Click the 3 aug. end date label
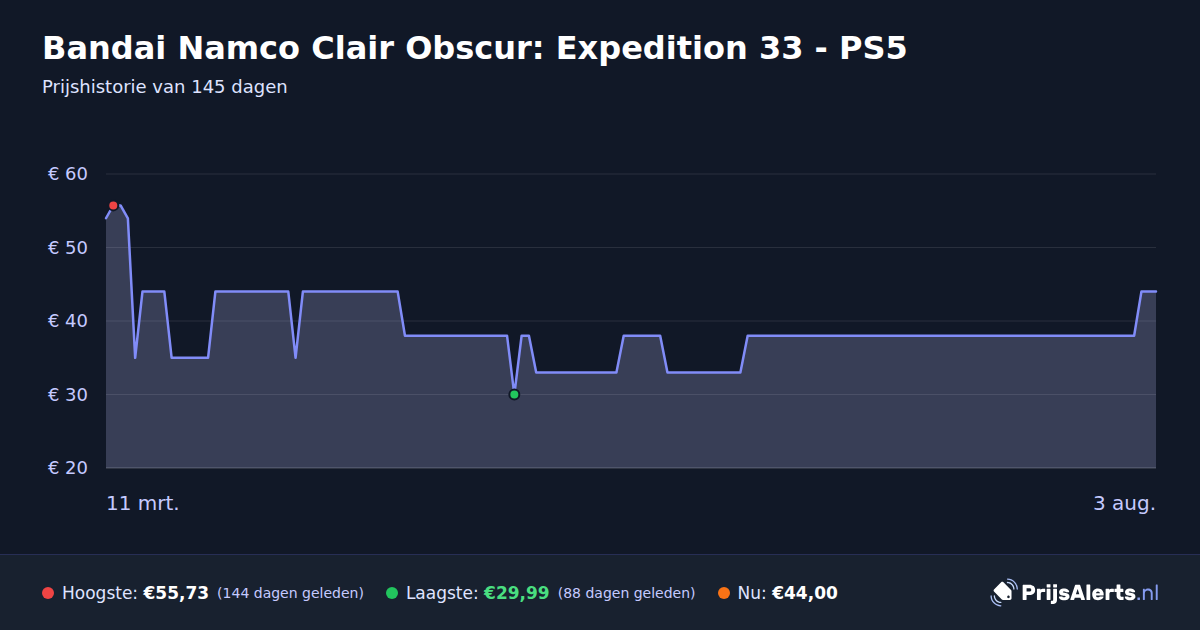 click(x=1124, y=503)
